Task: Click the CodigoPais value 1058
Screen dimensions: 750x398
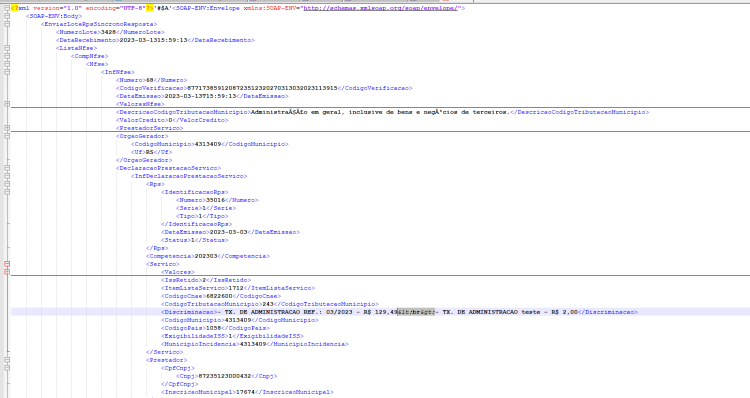Action: point(213,328)
